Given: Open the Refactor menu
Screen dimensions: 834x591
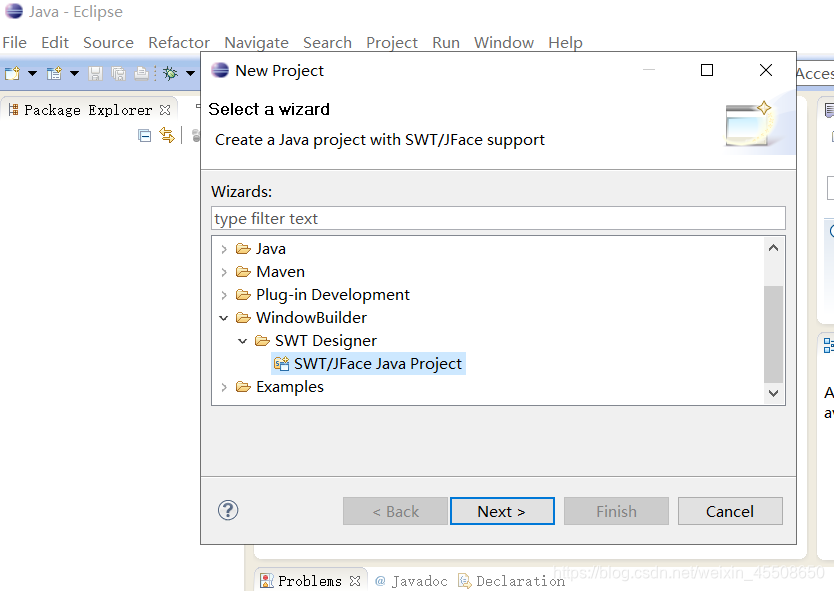Looking at the screenshot, I should click(x=179, y=43).
